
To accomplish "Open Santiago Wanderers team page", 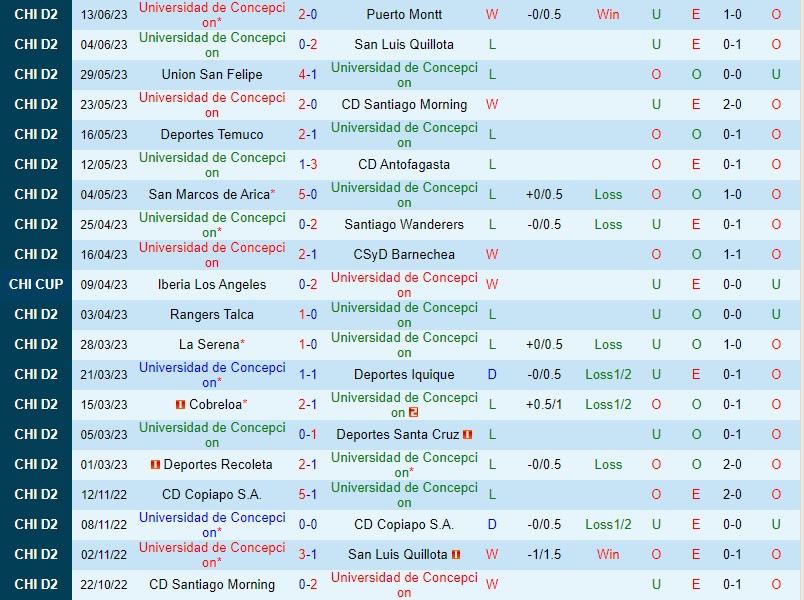I will [x=404, y=225].
